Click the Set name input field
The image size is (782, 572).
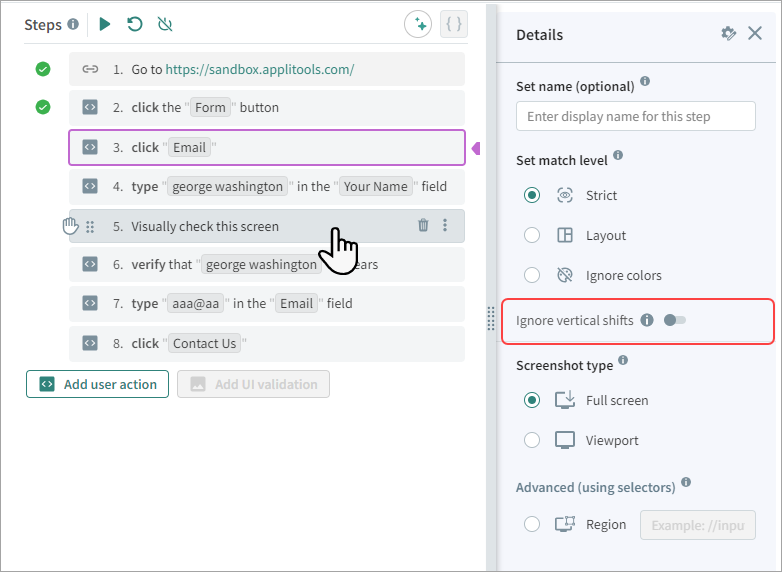tap(635, 116)
